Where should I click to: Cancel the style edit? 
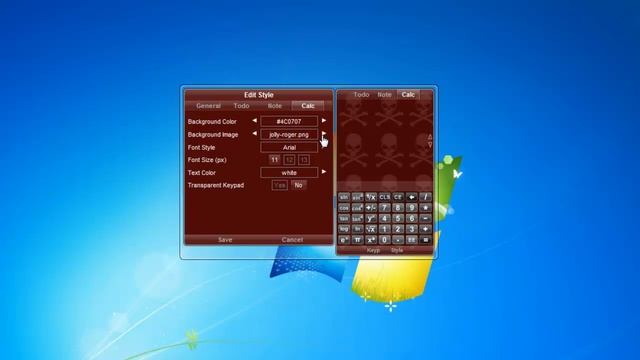[x=292, y=240]
